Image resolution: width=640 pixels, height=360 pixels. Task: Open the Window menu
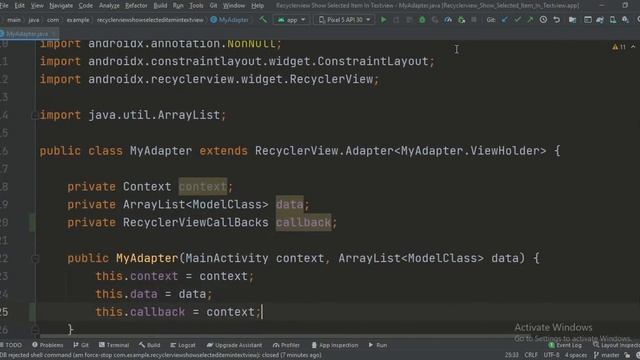[234, 6]
